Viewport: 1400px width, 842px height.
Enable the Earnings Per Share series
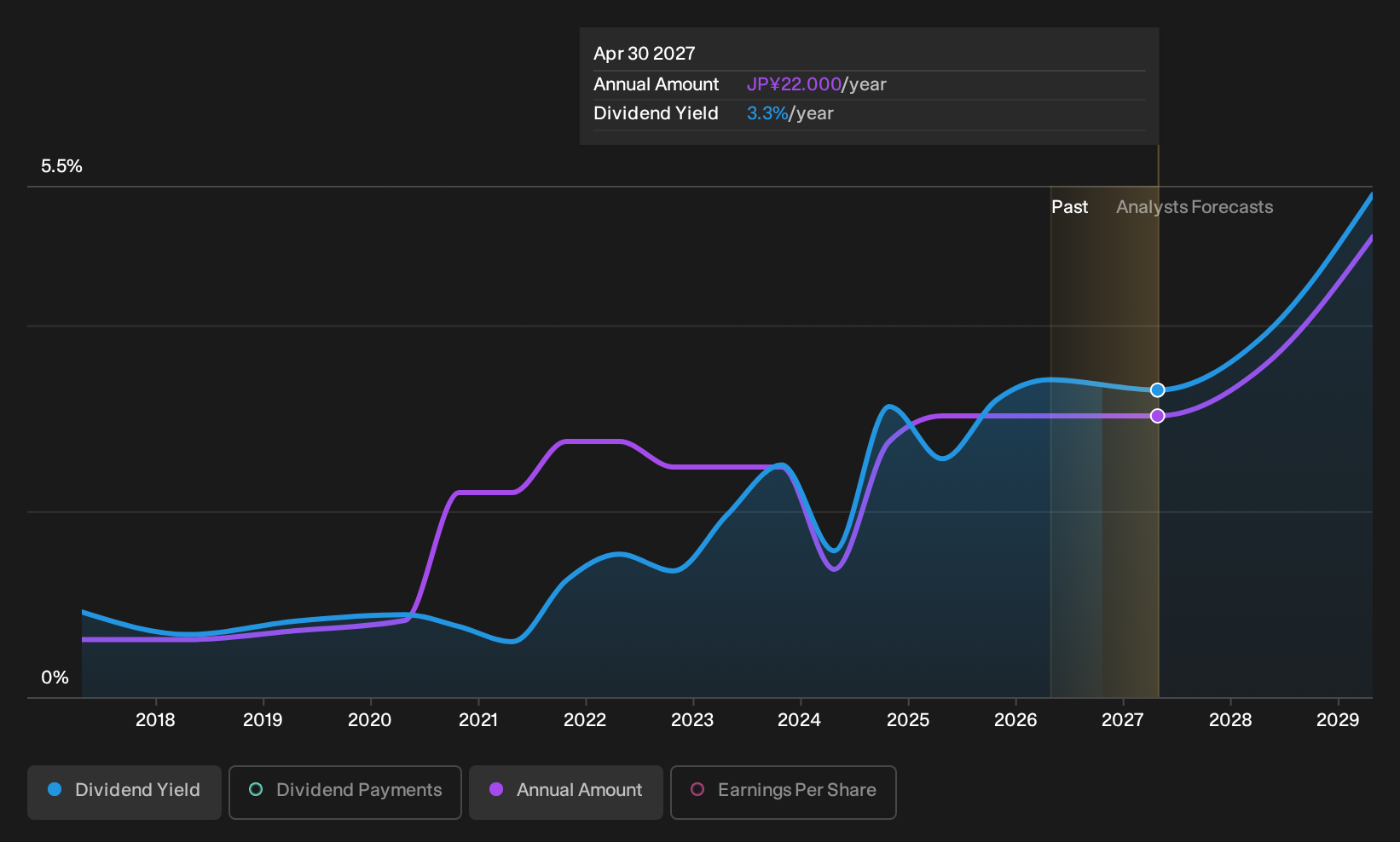pos(784,793)
